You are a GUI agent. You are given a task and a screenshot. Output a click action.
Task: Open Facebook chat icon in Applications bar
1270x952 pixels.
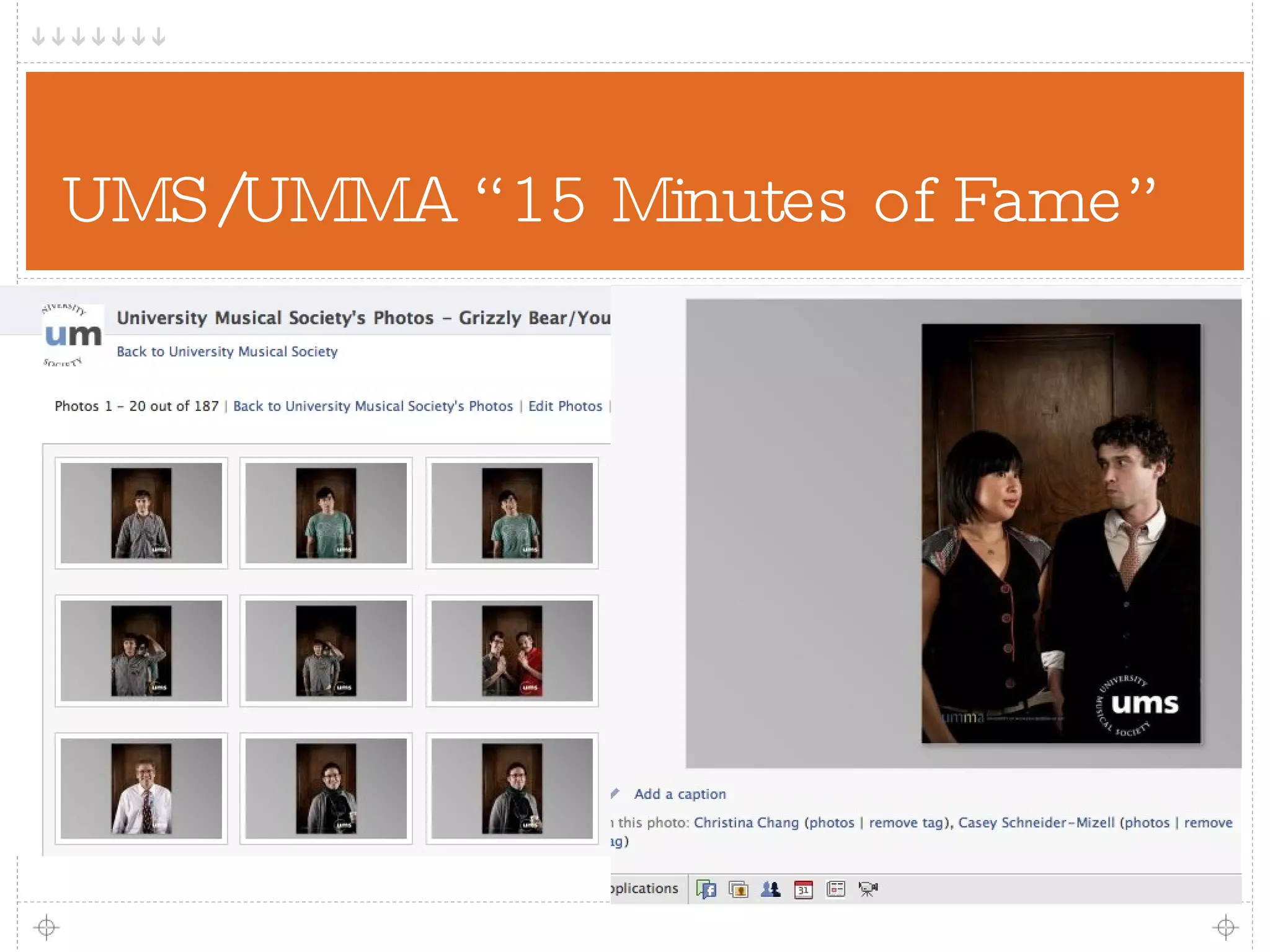(x=706, y=889)
